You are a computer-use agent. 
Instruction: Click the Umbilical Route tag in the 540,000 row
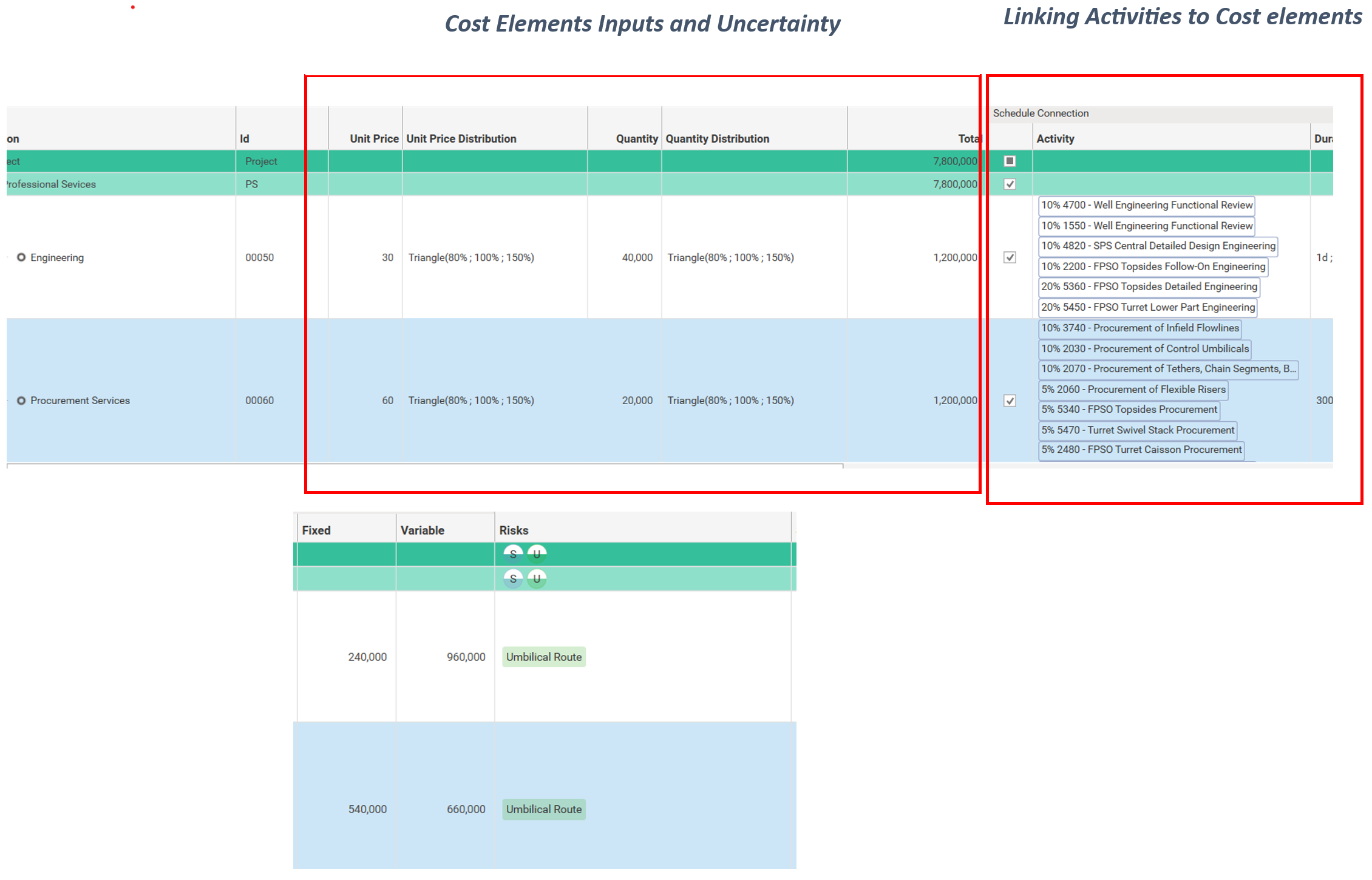(544, 809)
